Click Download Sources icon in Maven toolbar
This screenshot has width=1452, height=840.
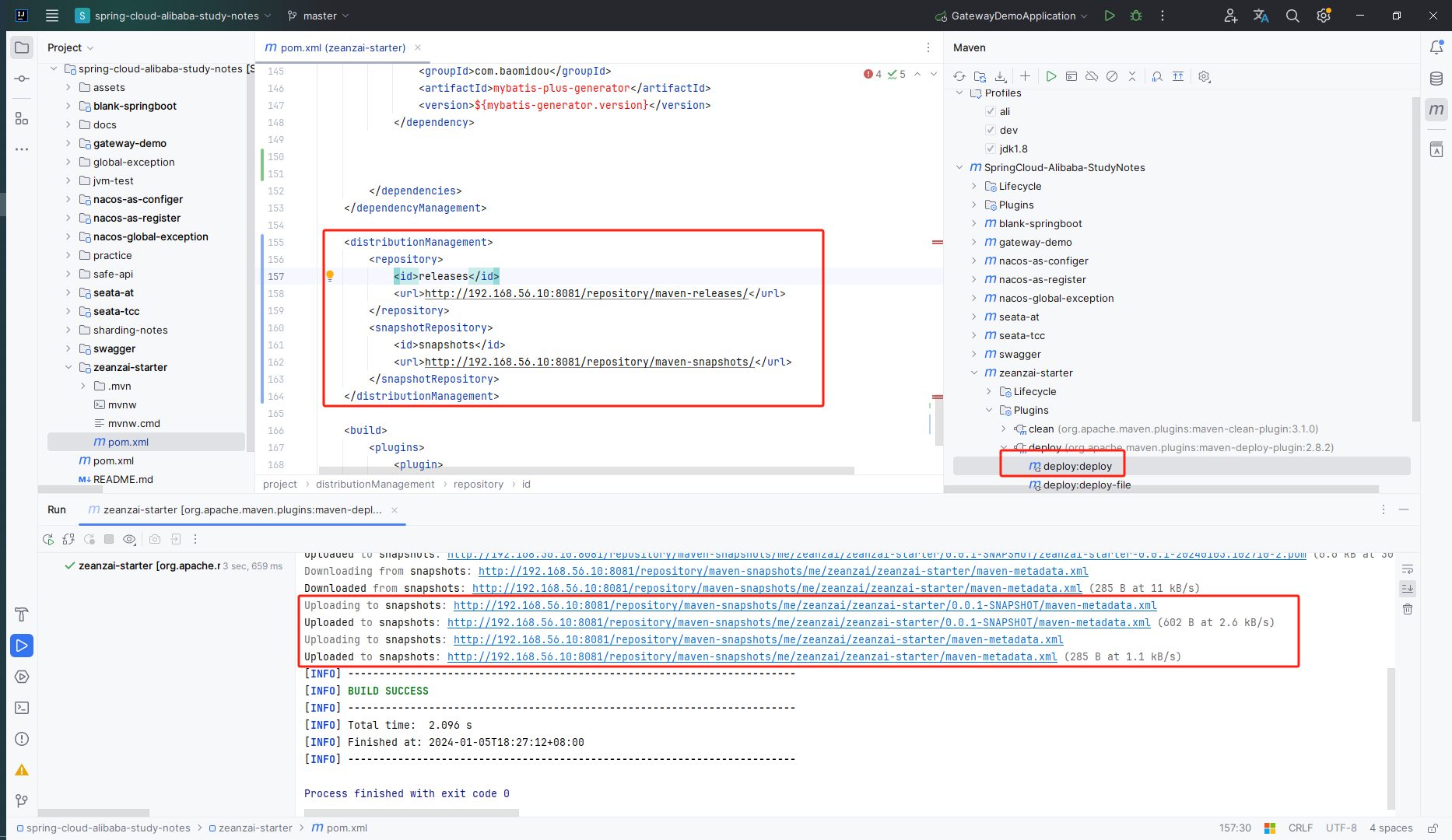tap(1001, 76)
